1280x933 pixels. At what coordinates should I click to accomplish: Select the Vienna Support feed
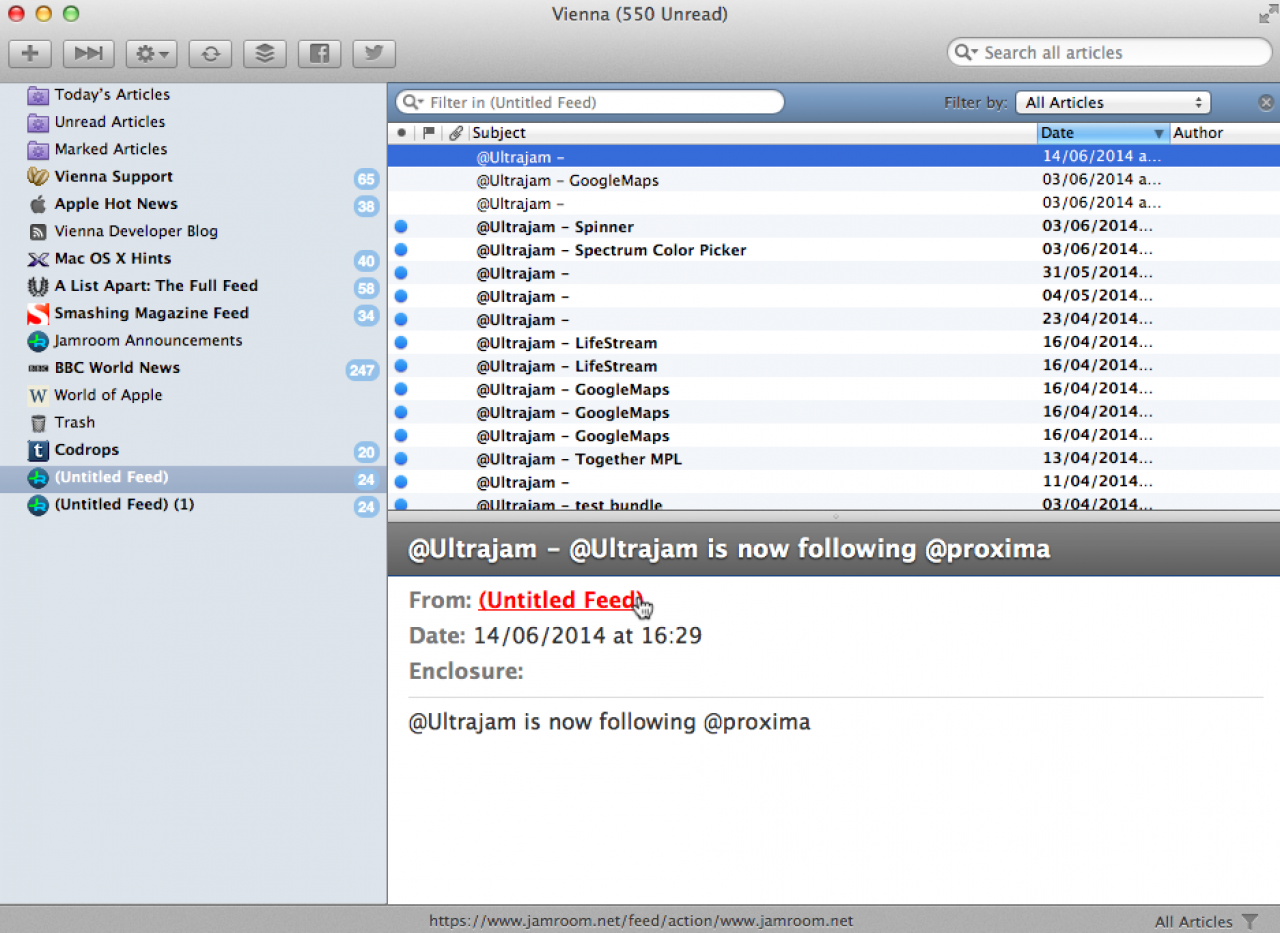coord(114,177)
